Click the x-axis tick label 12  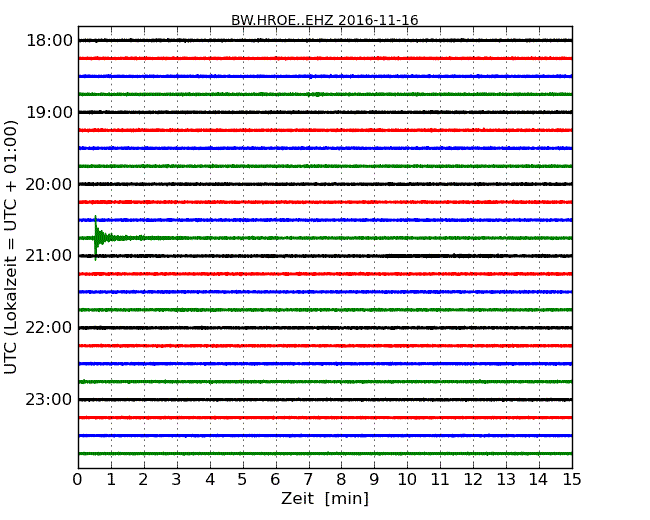click(x=473, y=480)
